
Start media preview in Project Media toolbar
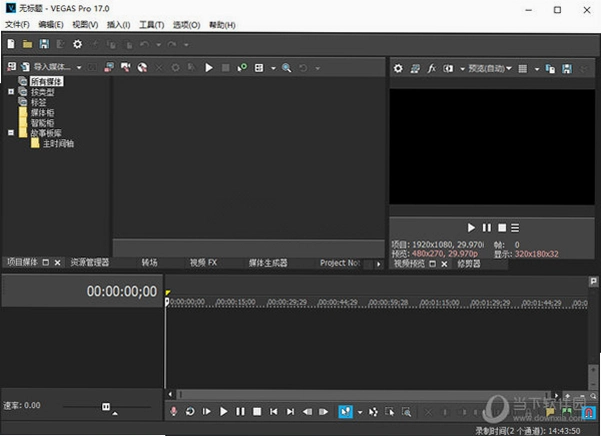(209, 68)
